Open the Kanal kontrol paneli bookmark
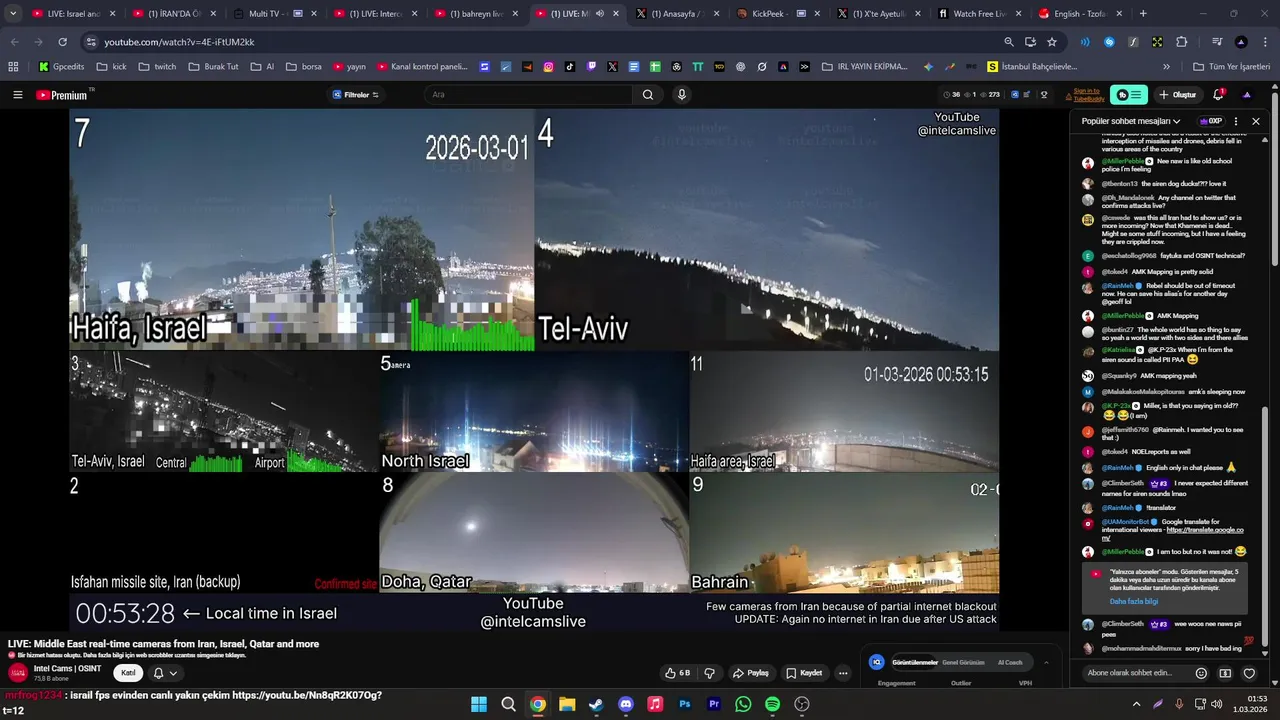Screen dimensions: 1280x720 422,67
